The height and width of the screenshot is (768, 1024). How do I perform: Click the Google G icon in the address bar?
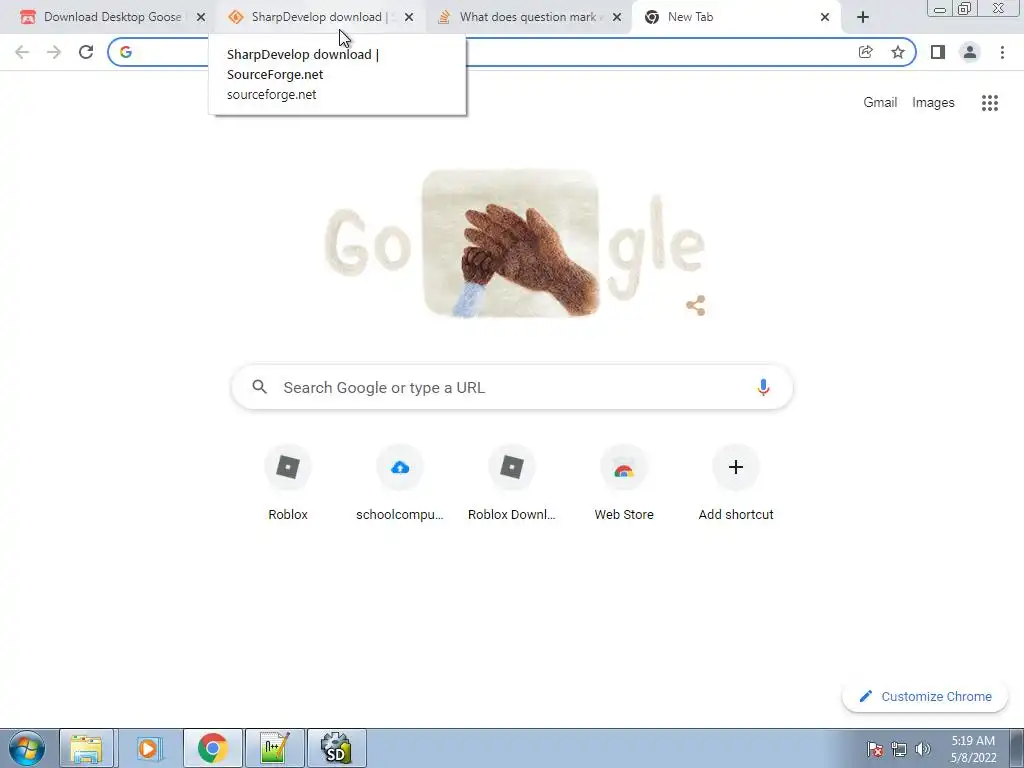[126, 52]
